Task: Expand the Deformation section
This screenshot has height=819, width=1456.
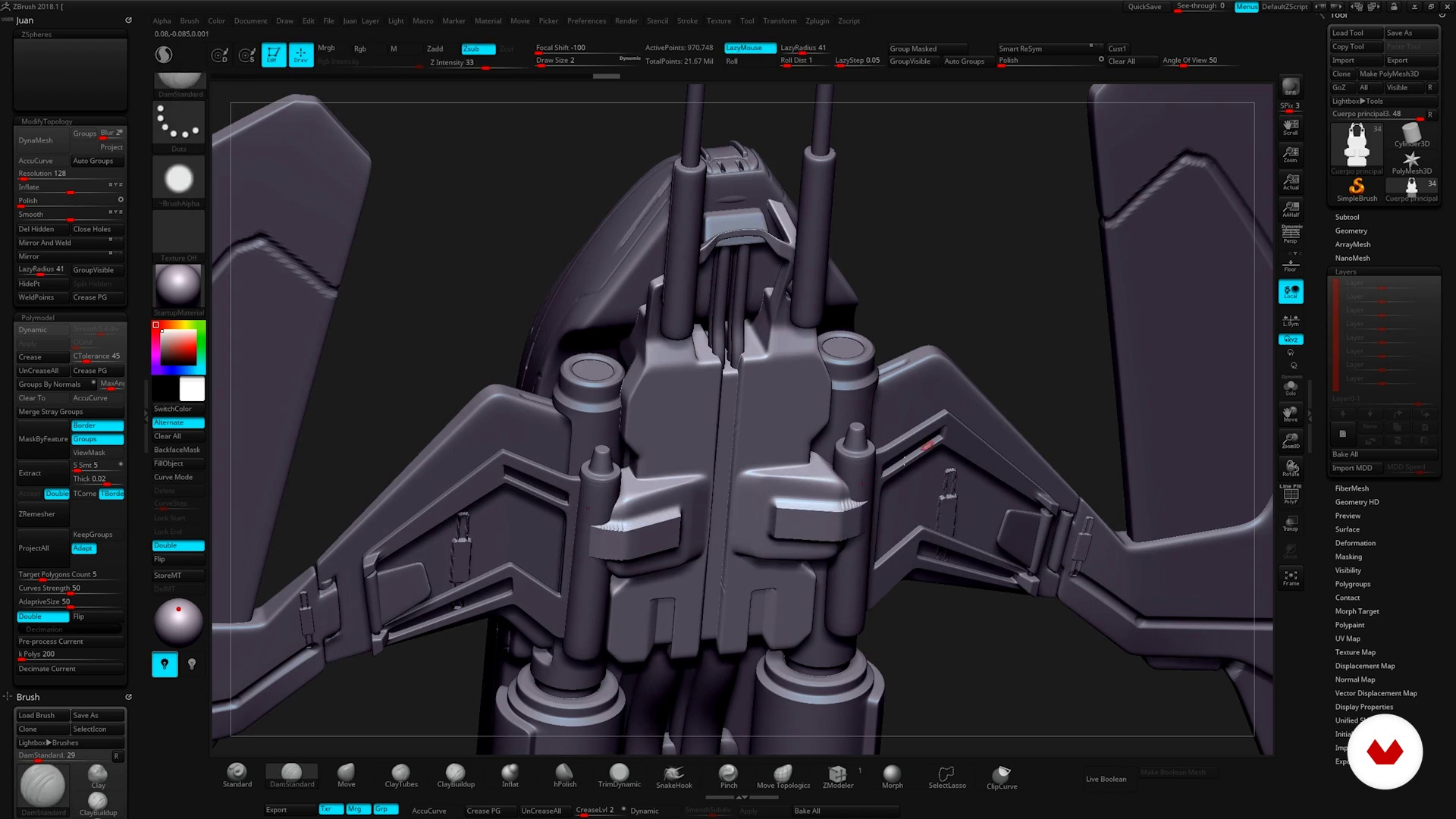Action: coord(1355,543)
